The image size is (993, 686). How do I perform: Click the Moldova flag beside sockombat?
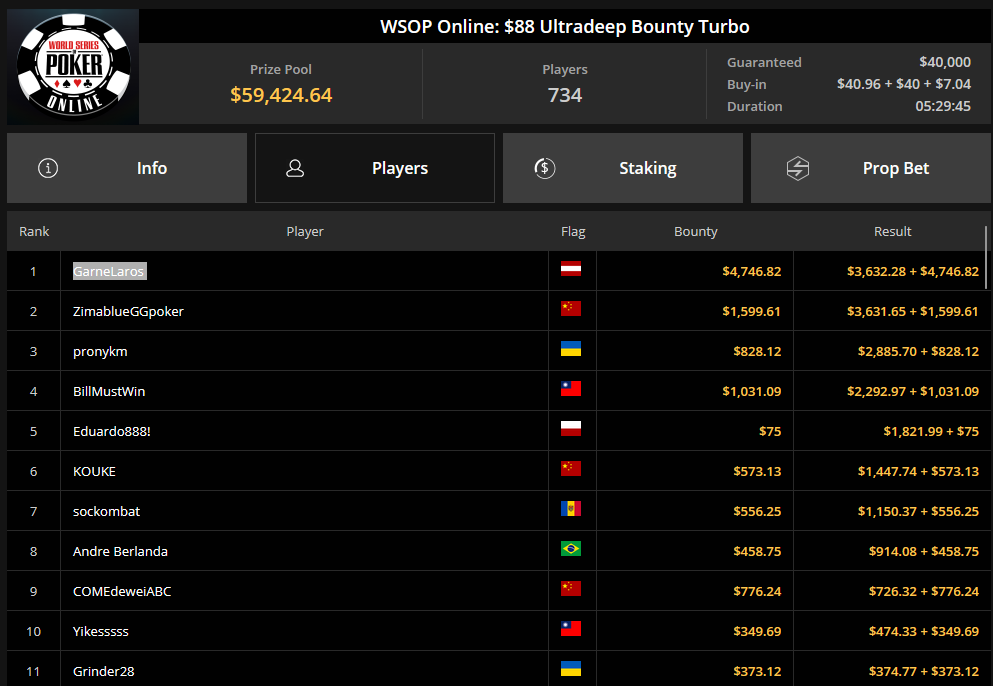point(571,509)
